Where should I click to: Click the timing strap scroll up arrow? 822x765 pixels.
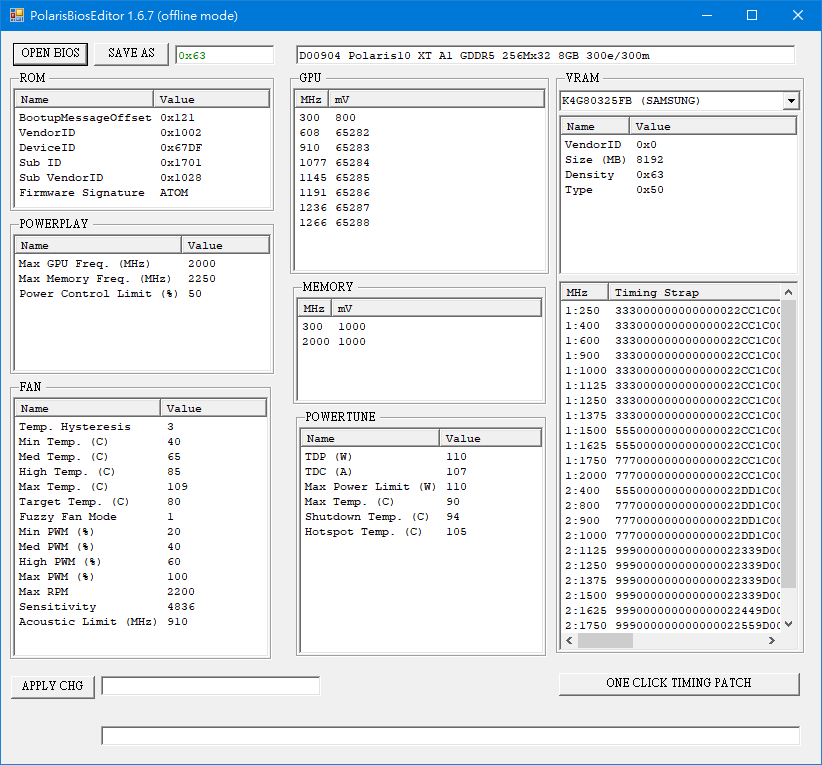788,292
